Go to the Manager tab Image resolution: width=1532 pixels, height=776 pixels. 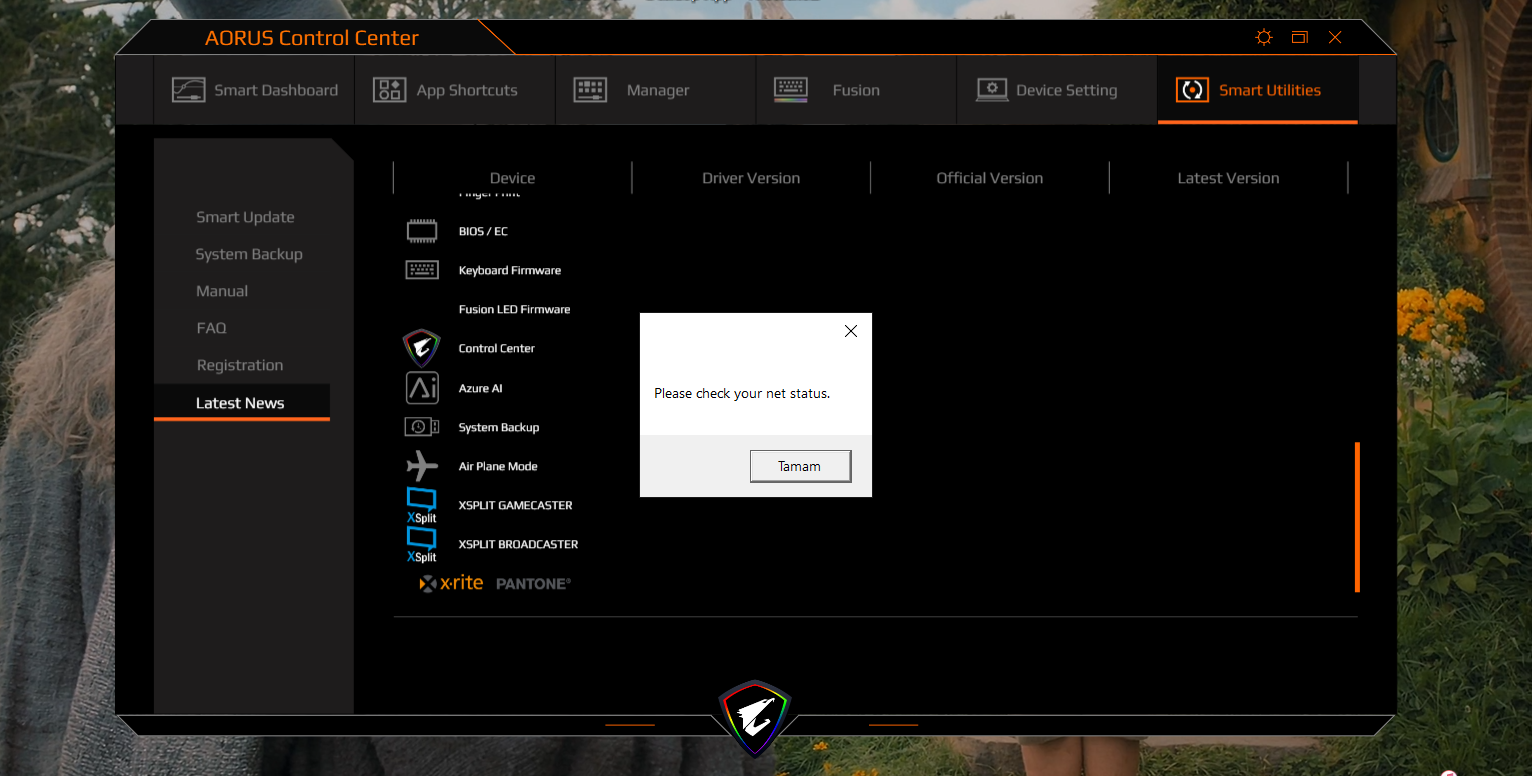[655, 90]
